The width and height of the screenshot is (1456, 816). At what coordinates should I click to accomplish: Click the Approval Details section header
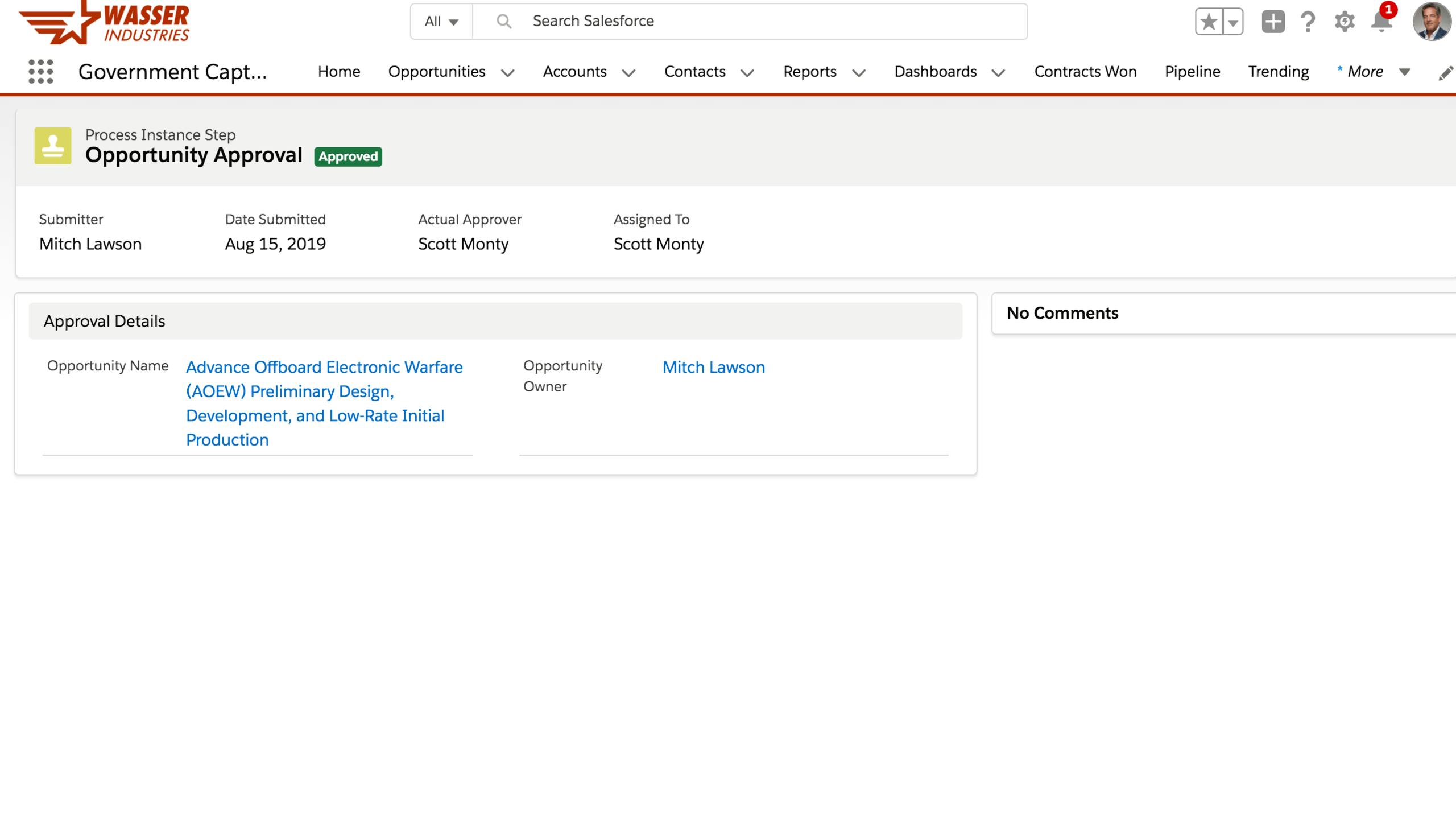pyautogui.click(x=495, y=321)
